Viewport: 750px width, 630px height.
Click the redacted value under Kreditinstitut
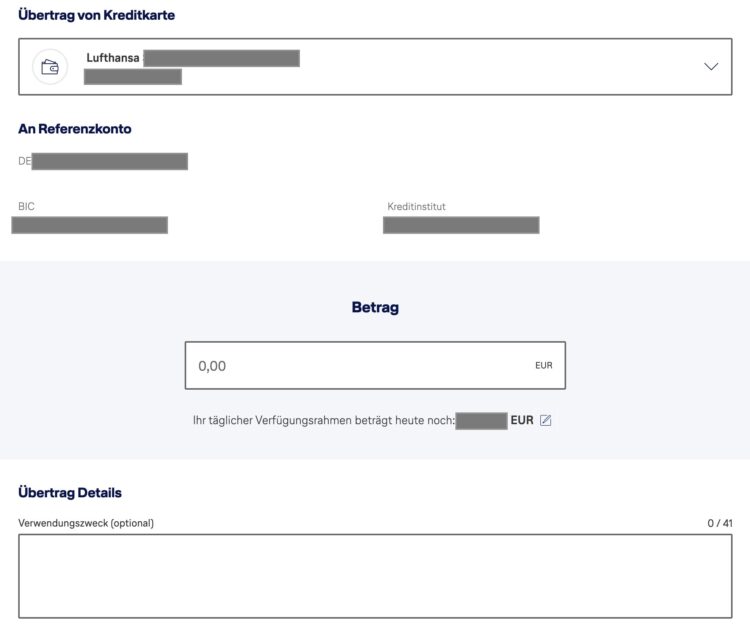pyautogui.click(x=461, y=225)
